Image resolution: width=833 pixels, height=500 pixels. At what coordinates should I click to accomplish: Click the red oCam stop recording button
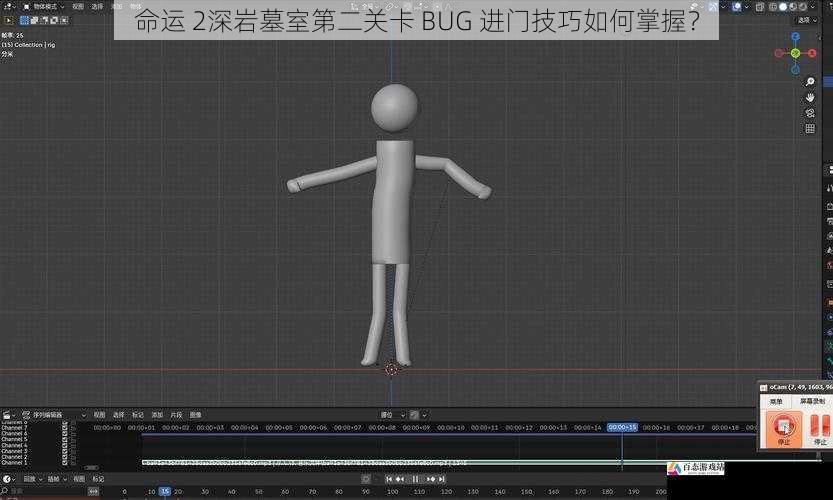[784, 428]
